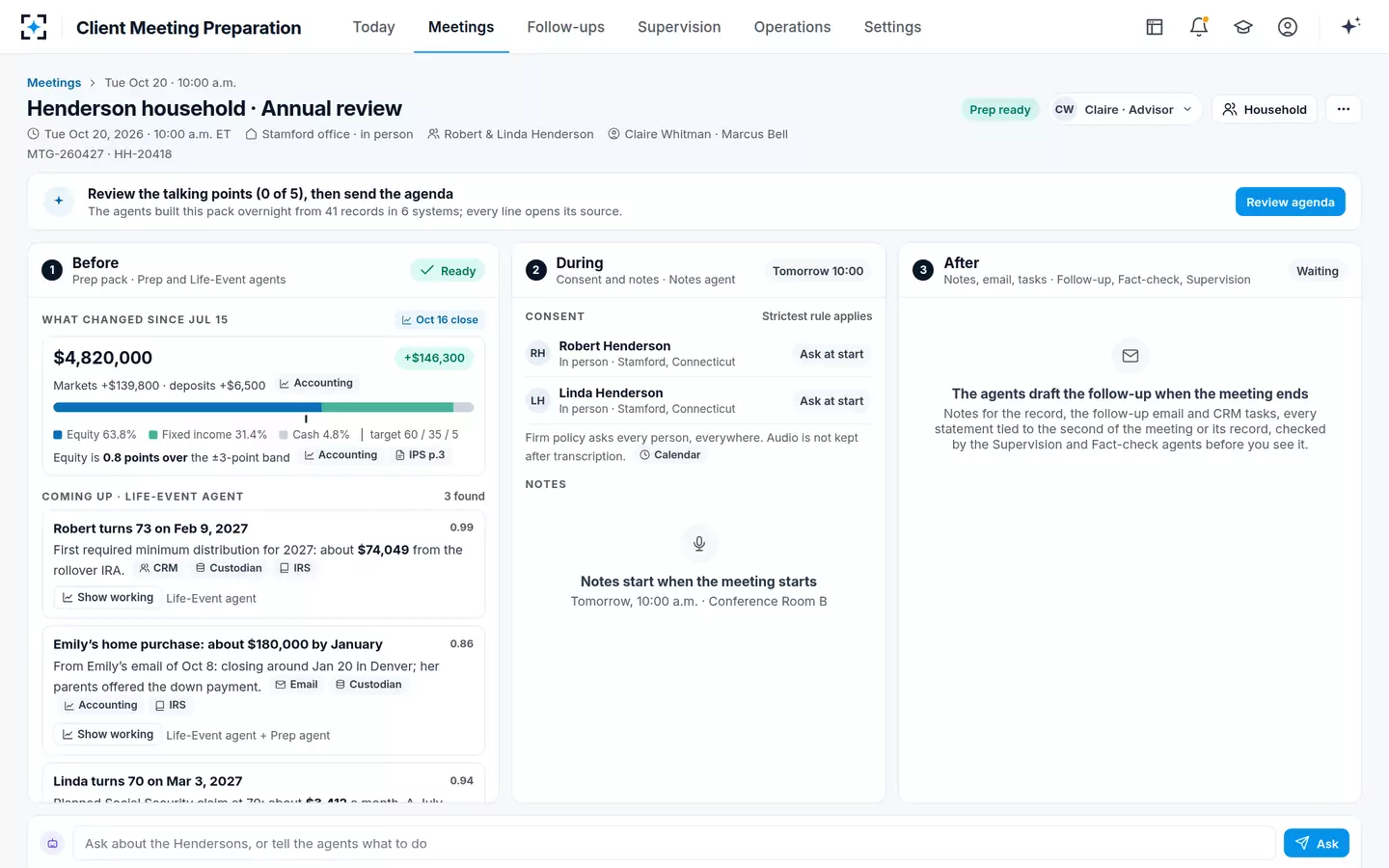1389x868 pixels.
Task: Click the app logo icon
Action: 34,27
